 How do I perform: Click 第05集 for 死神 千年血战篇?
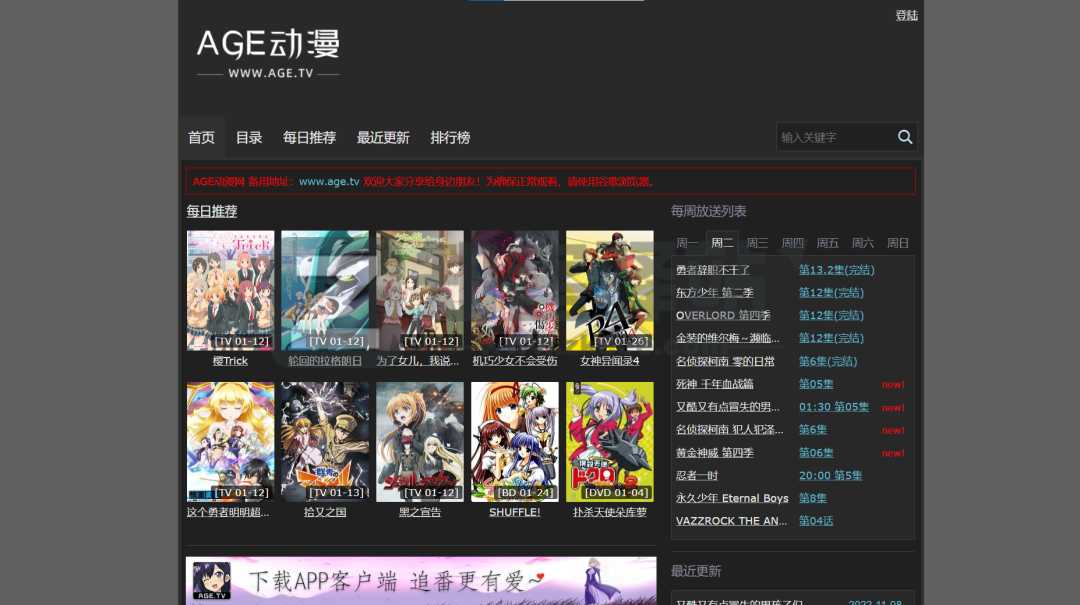click(x=814, y=383)
